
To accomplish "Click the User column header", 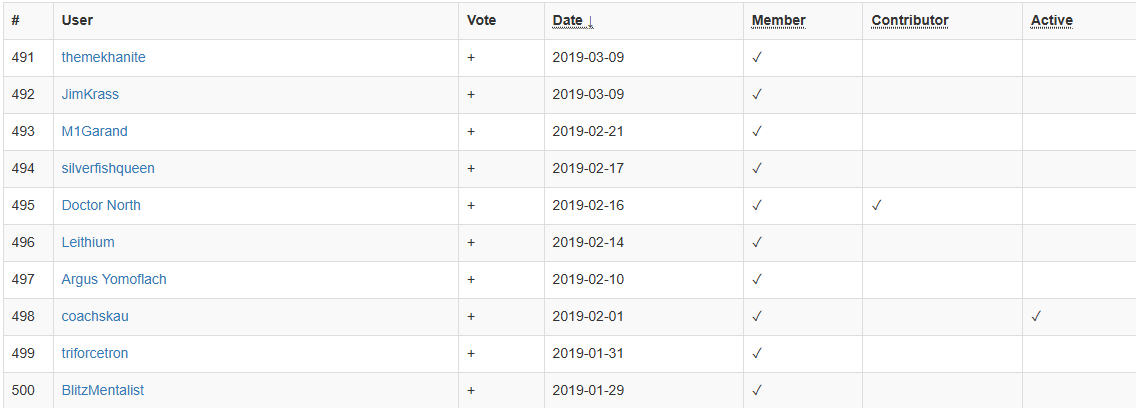I will point(77,20).
